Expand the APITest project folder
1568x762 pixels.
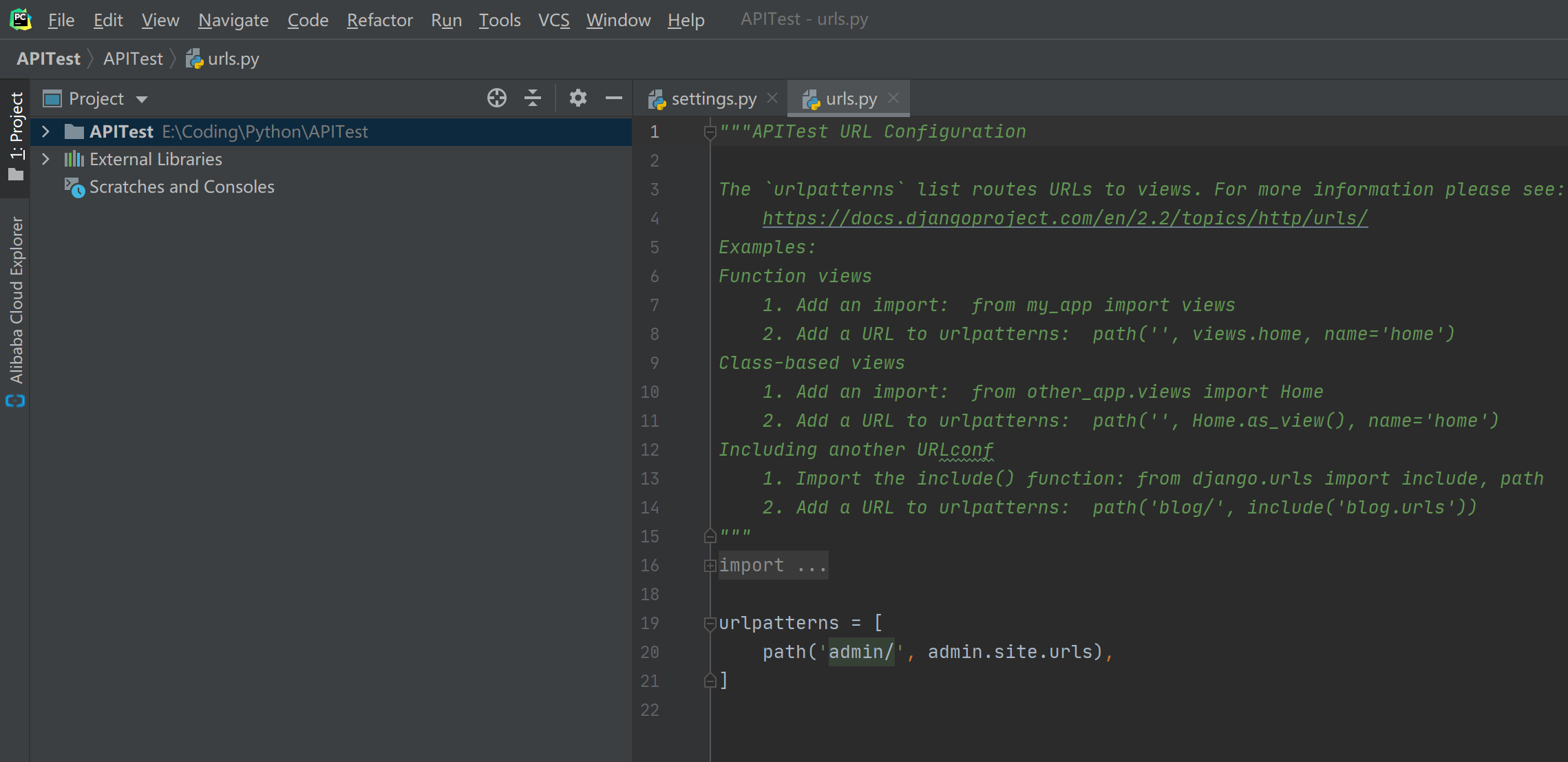pos(45,131)
